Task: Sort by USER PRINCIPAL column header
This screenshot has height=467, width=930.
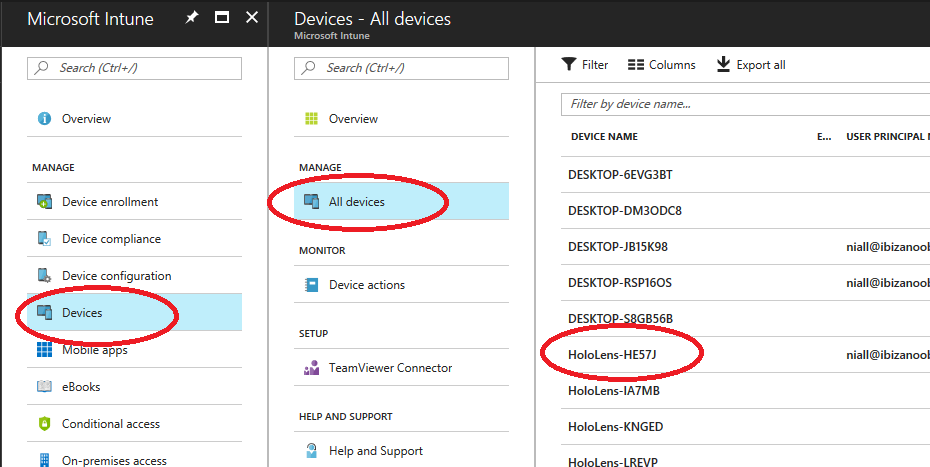Action: (888, 136)
